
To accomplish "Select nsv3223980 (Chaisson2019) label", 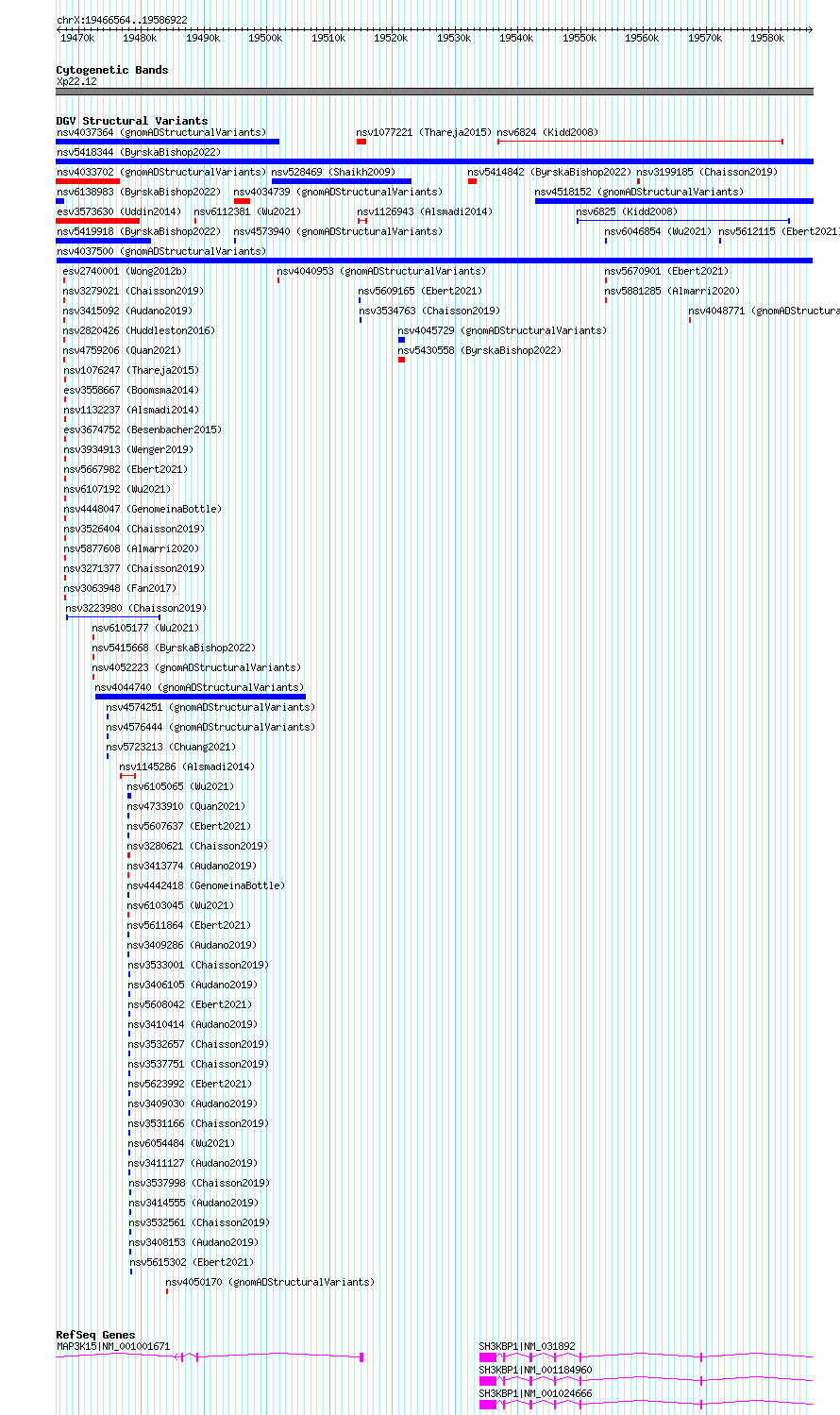I will point(136,609).
